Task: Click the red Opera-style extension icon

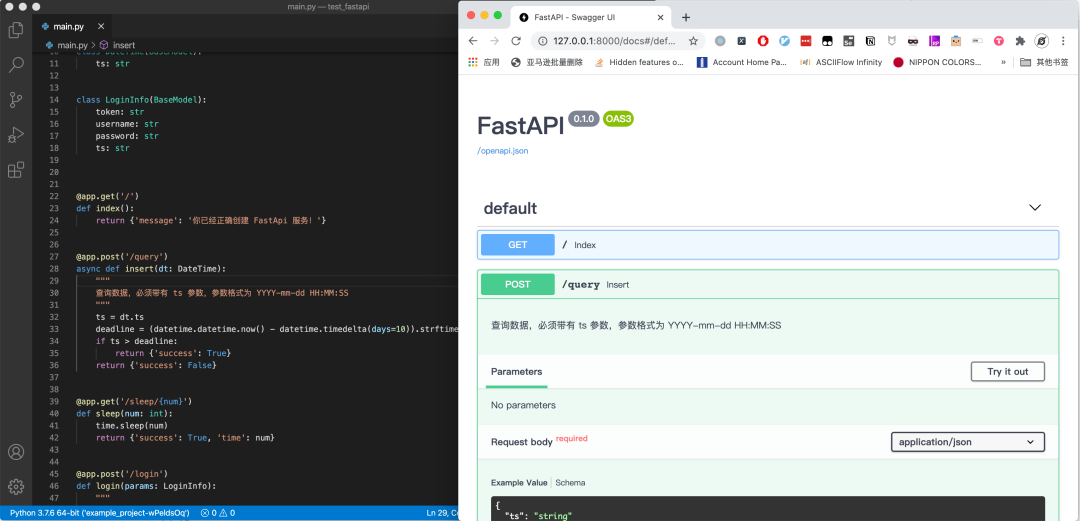Action: 762,41
